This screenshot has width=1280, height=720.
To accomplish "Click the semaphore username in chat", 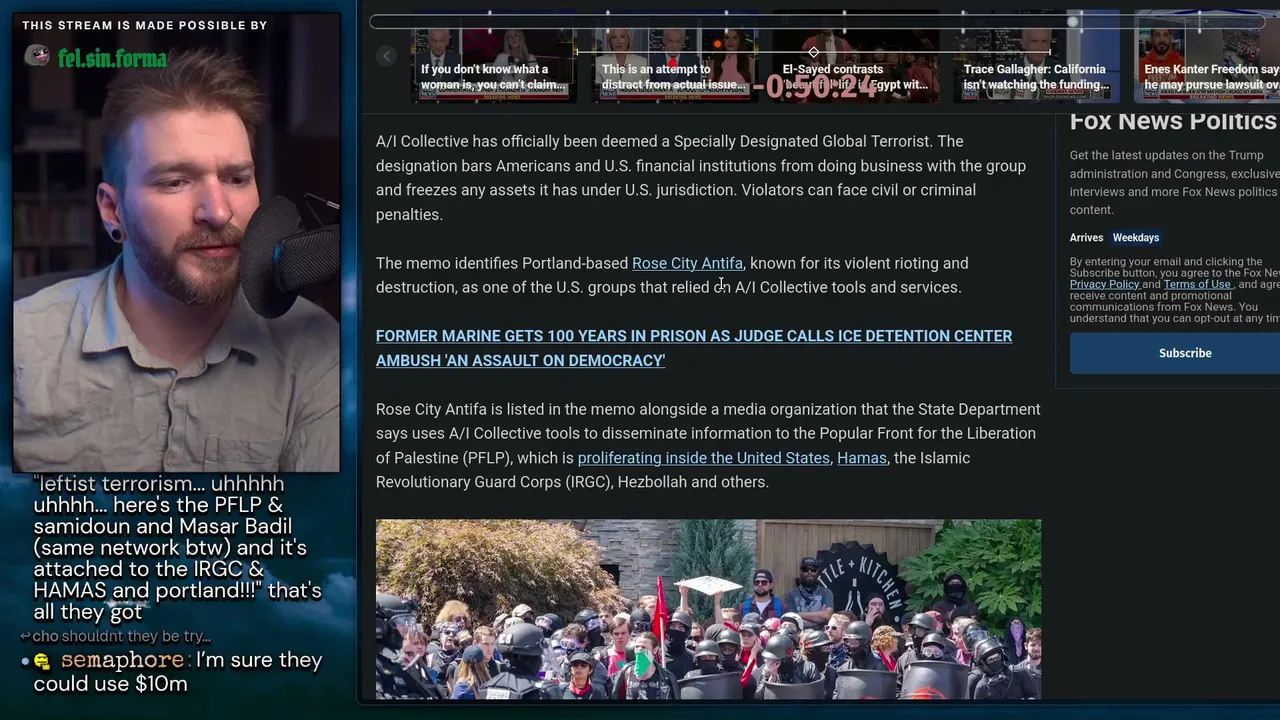I will coord(122,660).
